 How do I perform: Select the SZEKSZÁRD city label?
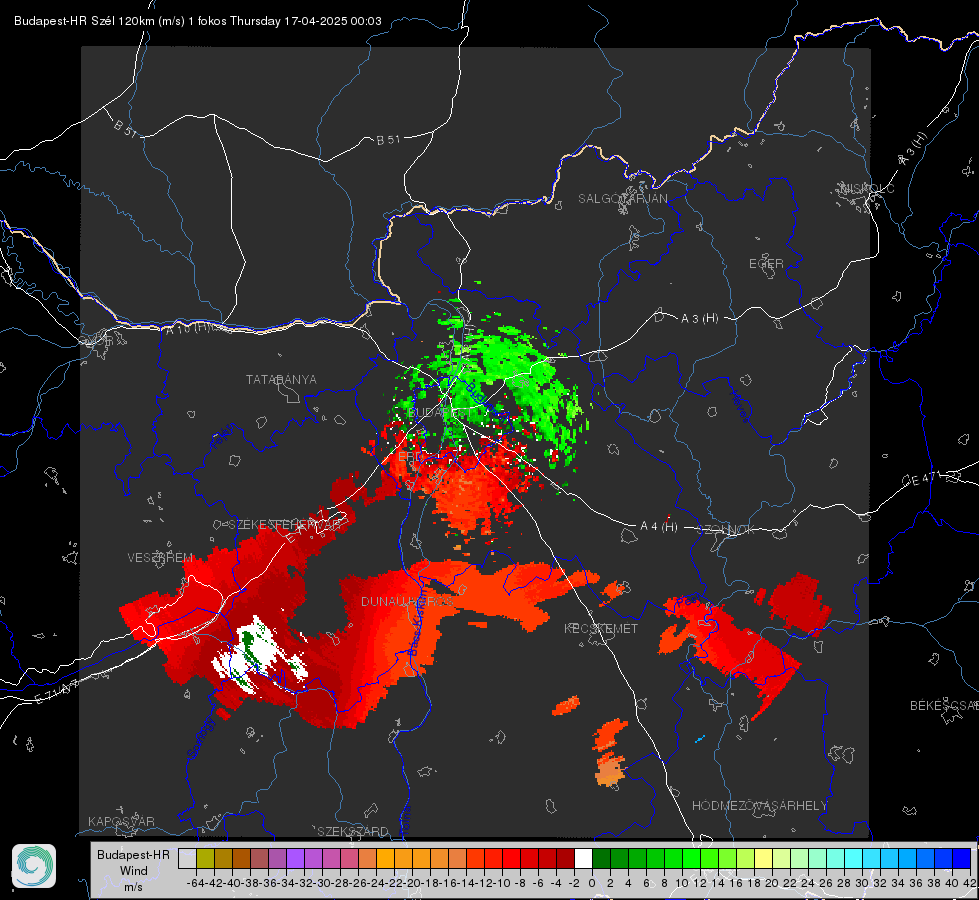(x=353, y=831)
